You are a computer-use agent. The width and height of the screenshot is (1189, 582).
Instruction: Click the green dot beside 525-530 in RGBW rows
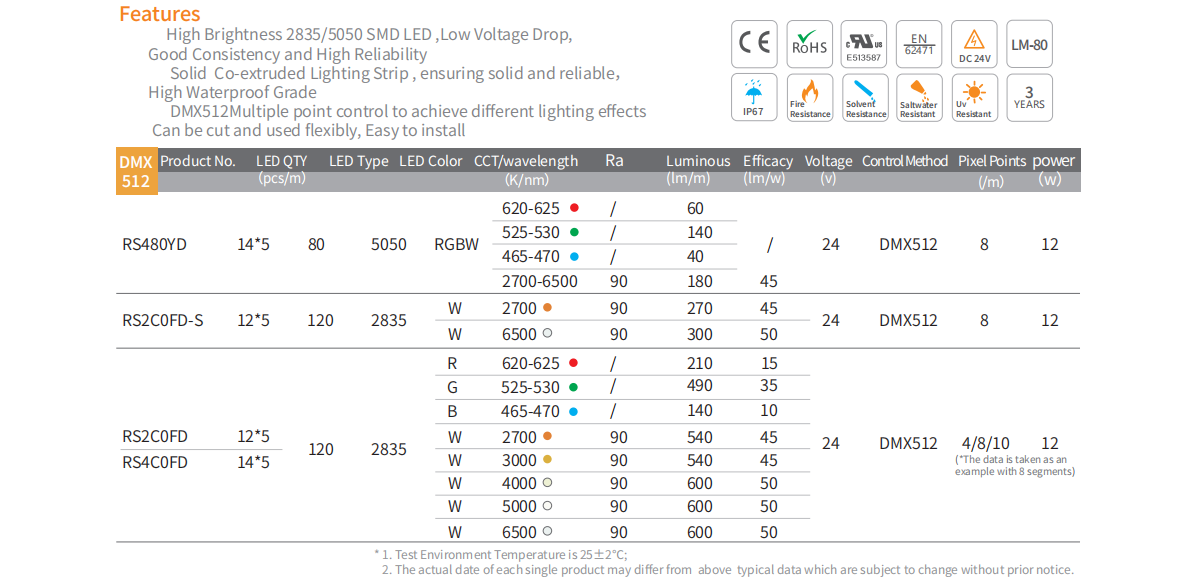tap(575, 233)
